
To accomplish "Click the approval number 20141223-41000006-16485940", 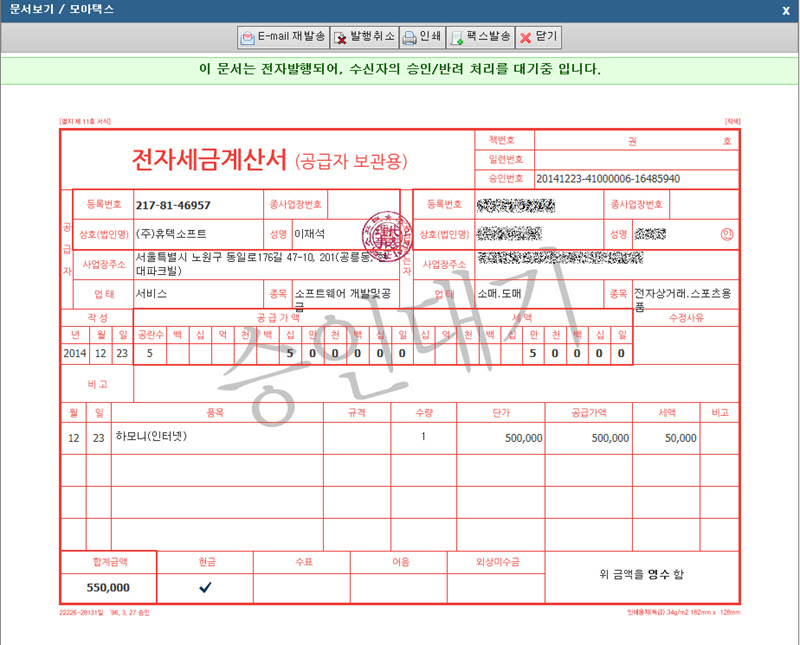I will 608,179.
